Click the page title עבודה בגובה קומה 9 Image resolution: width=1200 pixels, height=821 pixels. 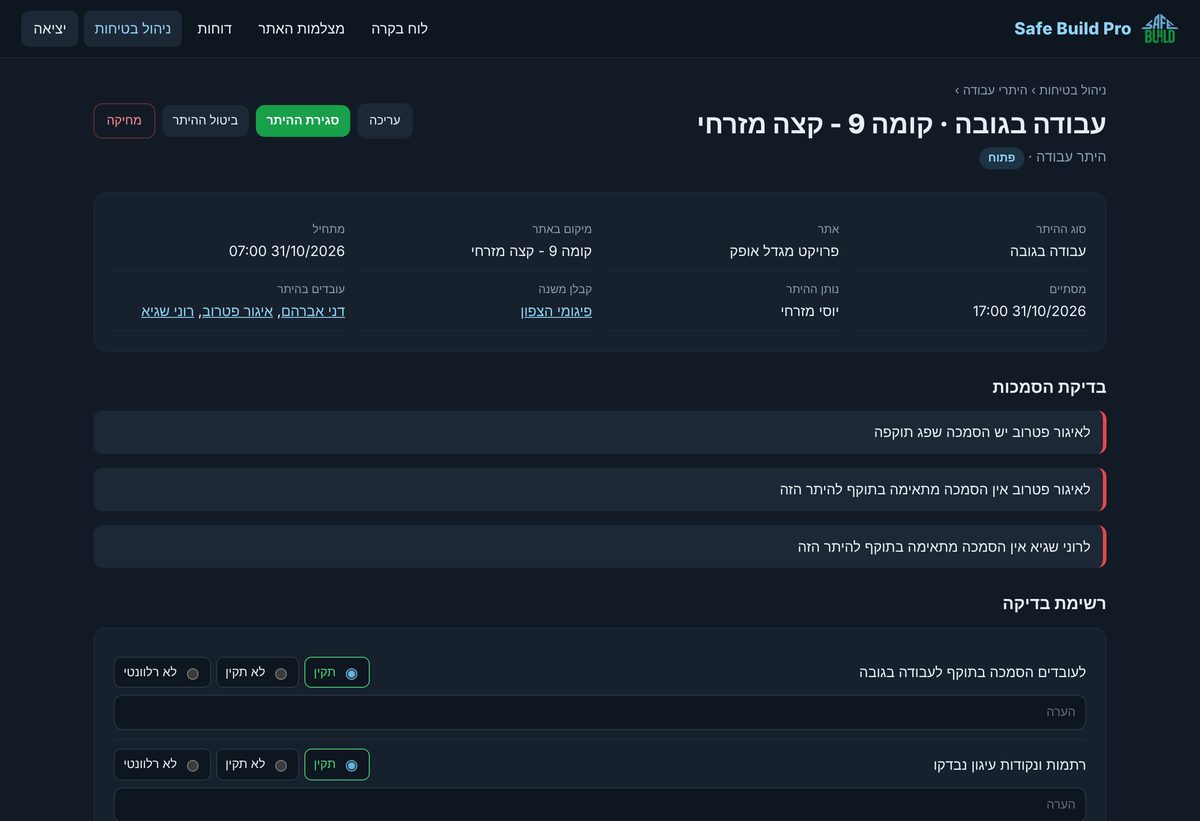[902, 124]
